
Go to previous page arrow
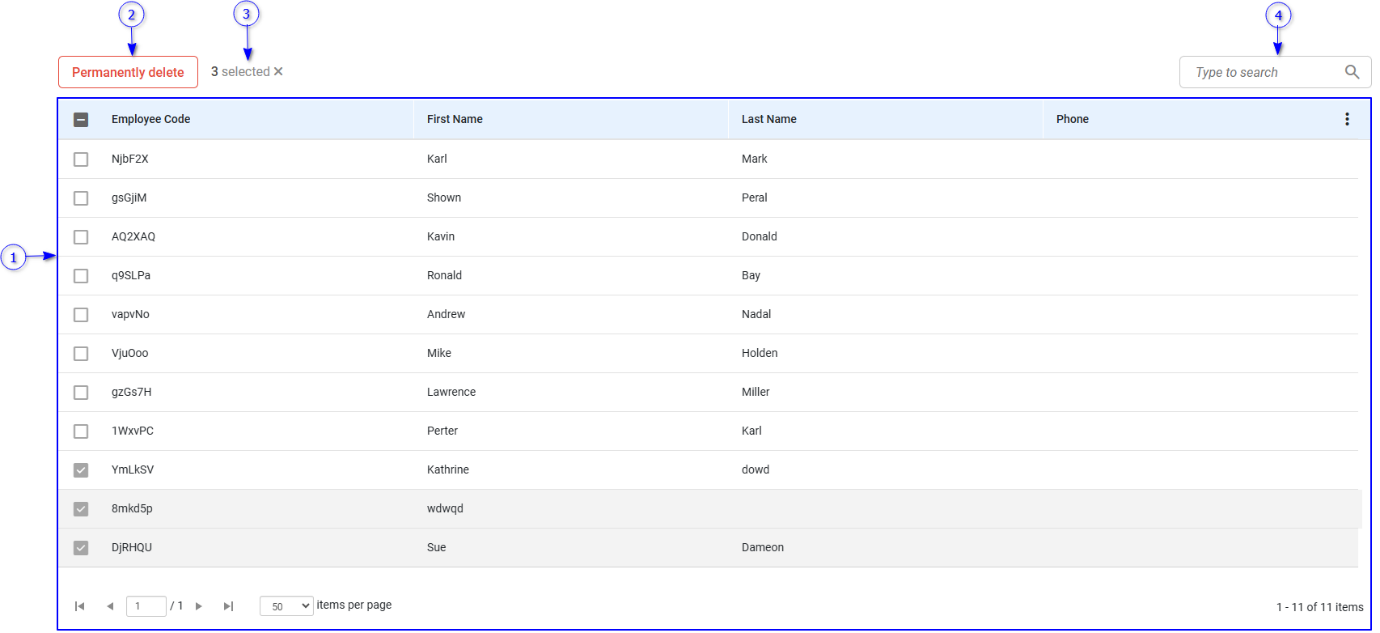(x=109, y=606)
